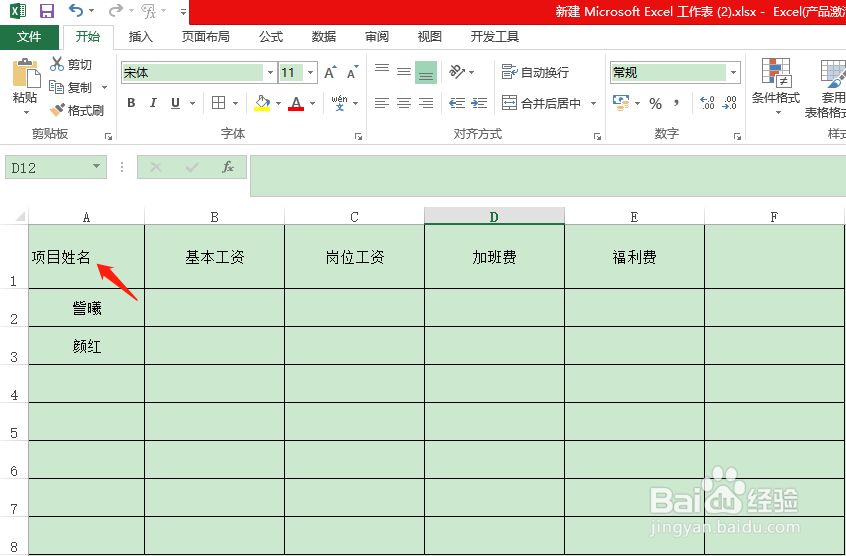Select cell containing 加班费
Viewport: 846px width, 556px height.
pos(494,257)
